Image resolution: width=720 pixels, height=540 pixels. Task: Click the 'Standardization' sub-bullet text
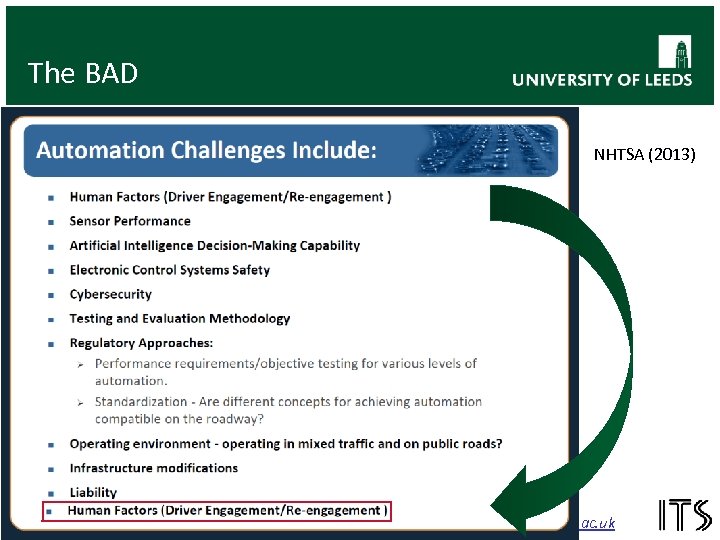tap(288, 410)
